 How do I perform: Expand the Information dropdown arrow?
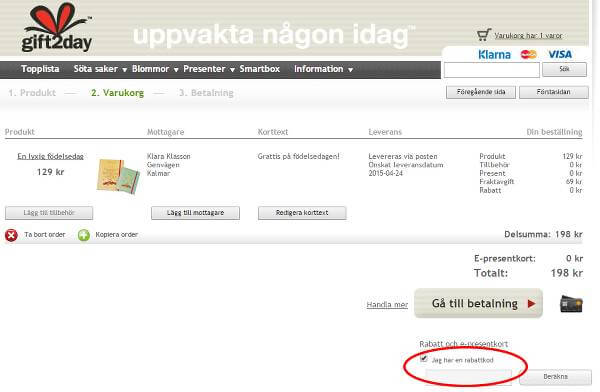tap(350, 70)
